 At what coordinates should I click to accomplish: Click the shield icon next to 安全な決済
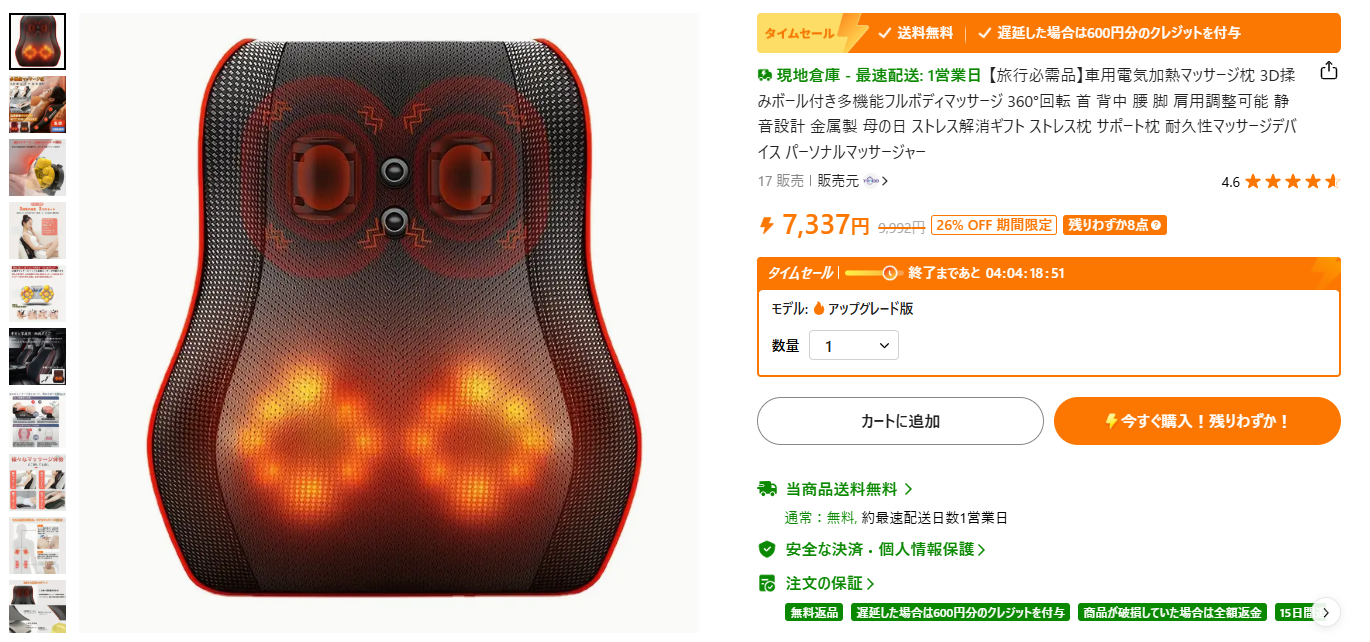tap(767, 549)
